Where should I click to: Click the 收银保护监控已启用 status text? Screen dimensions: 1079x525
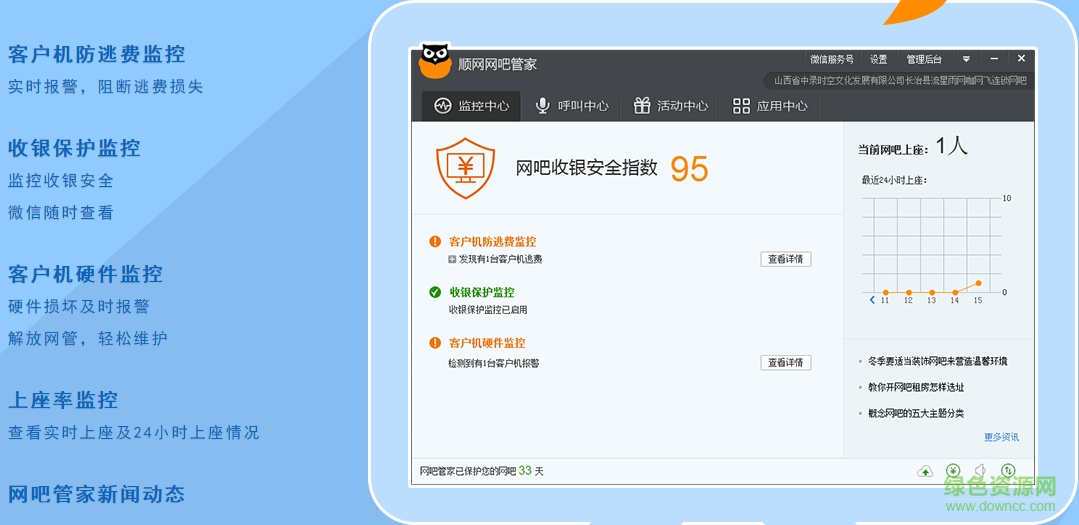488,310
